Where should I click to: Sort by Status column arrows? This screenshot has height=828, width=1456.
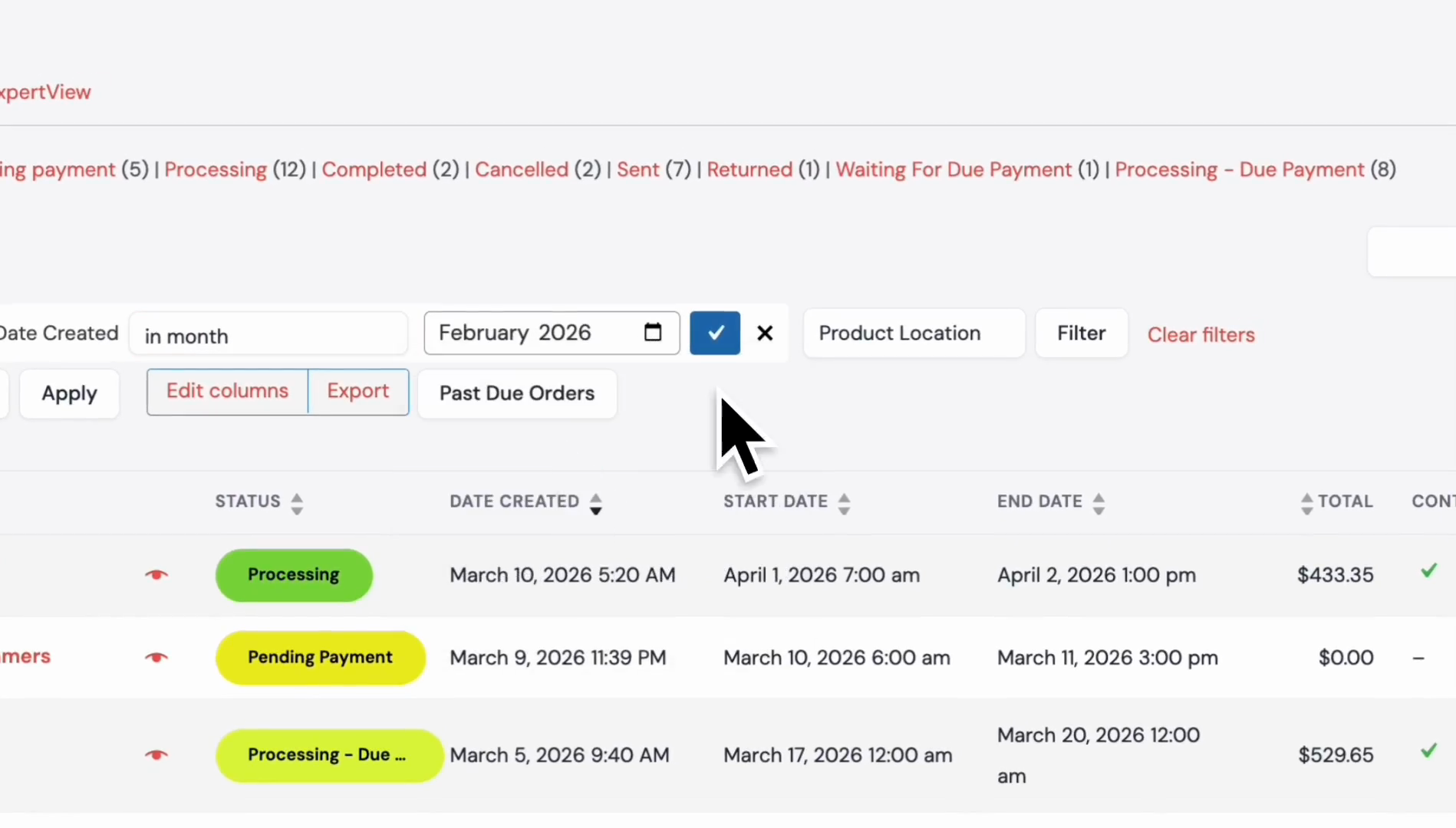pyautogui.click(x=297, y=503)
